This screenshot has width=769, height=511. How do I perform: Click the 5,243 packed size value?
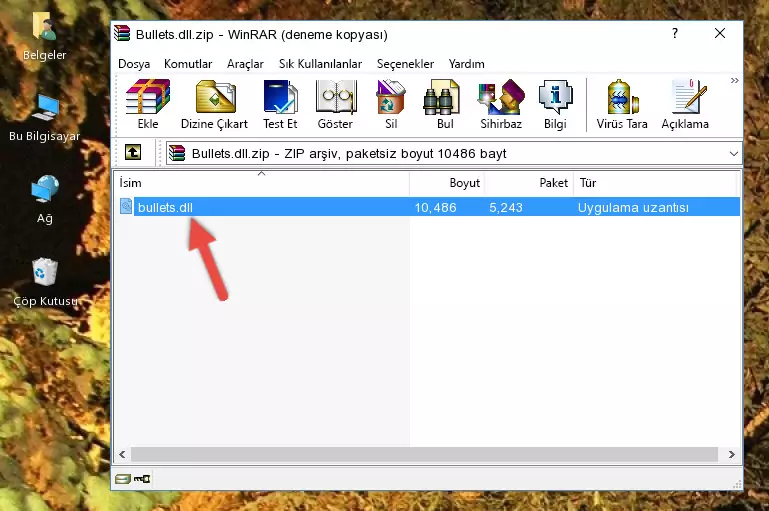point(506,207)
